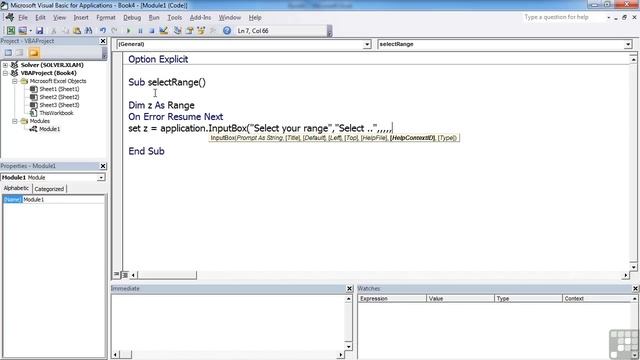The width and height of the screenshot is (640, 360).
Task: Open toolbar options at toolbar end
Action: [x=329, y=31]
